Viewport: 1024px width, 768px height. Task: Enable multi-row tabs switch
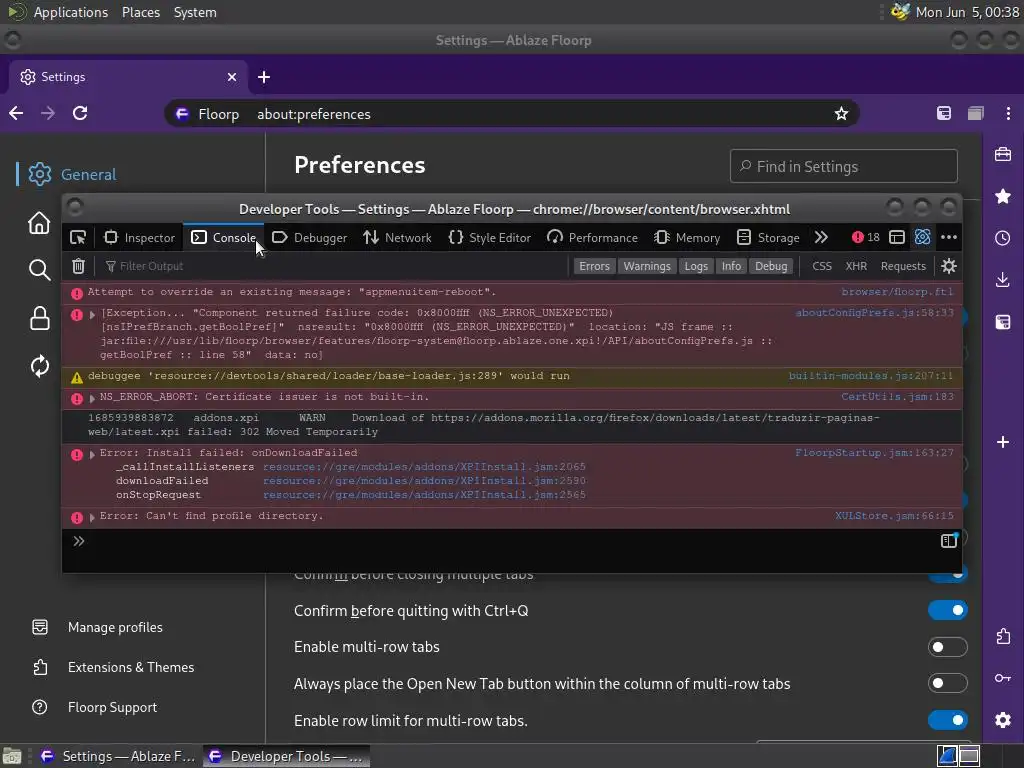948,647
